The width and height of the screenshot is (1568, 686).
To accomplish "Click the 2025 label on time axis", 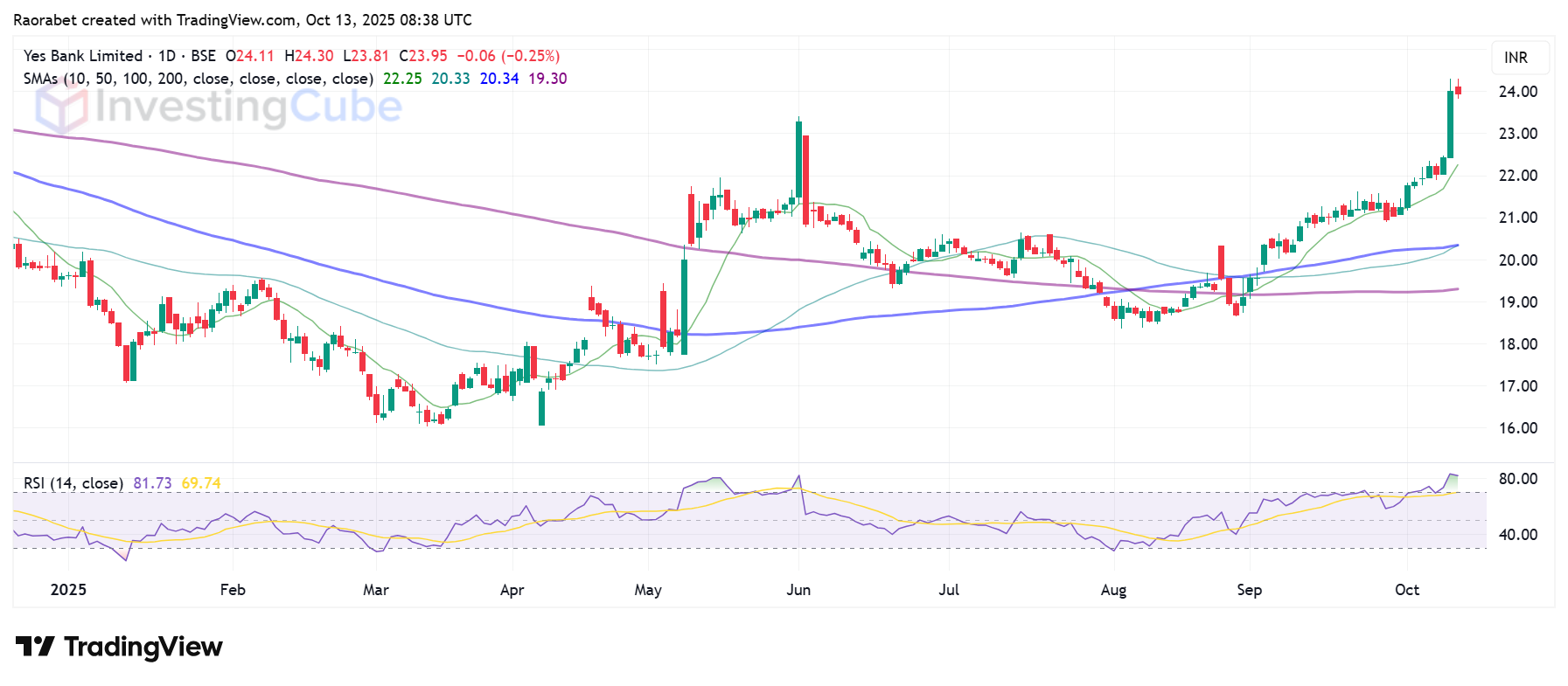I will 68,590.
